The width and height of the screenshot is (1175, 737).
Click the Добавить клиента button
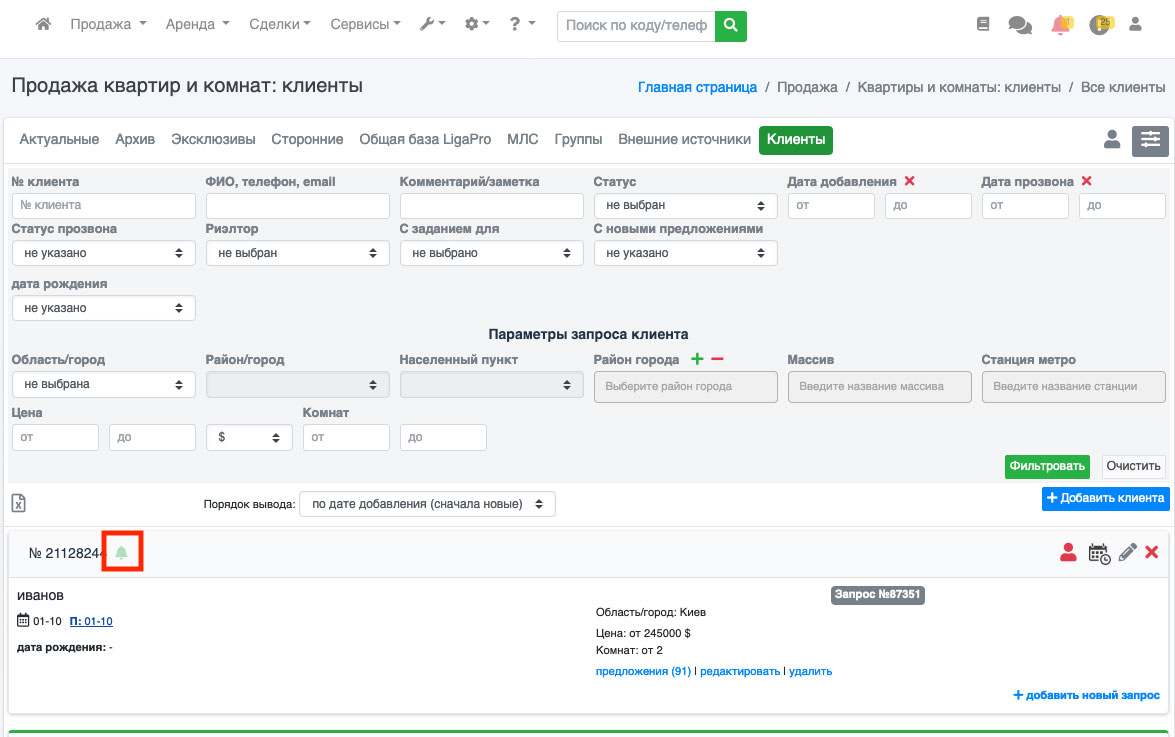coord(1105,498)
